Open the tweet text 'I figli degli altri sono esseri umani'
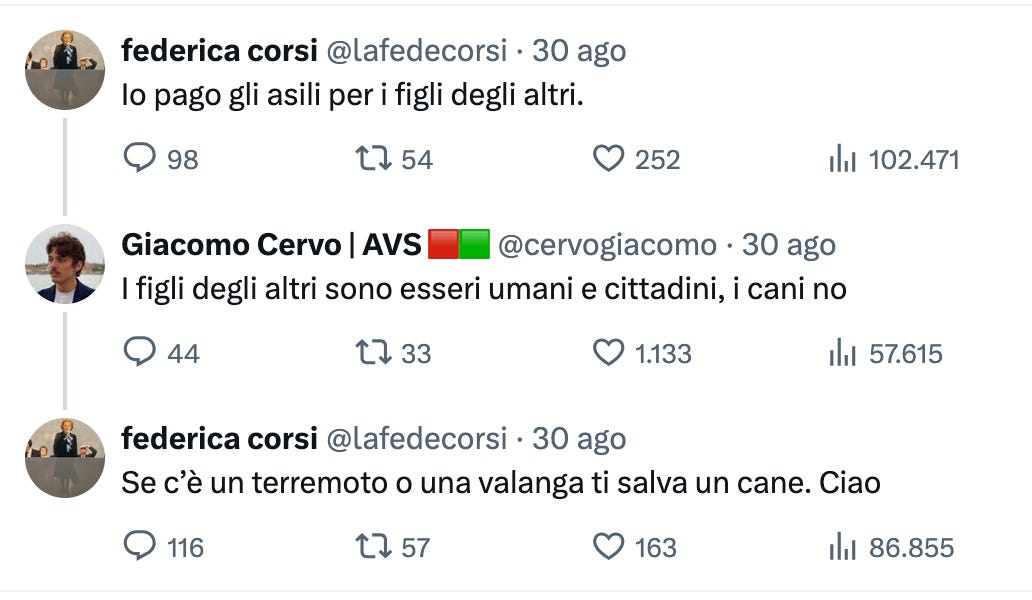This screenshot has height=600, width=1032. pyautogui.click(x=484, y=289)
